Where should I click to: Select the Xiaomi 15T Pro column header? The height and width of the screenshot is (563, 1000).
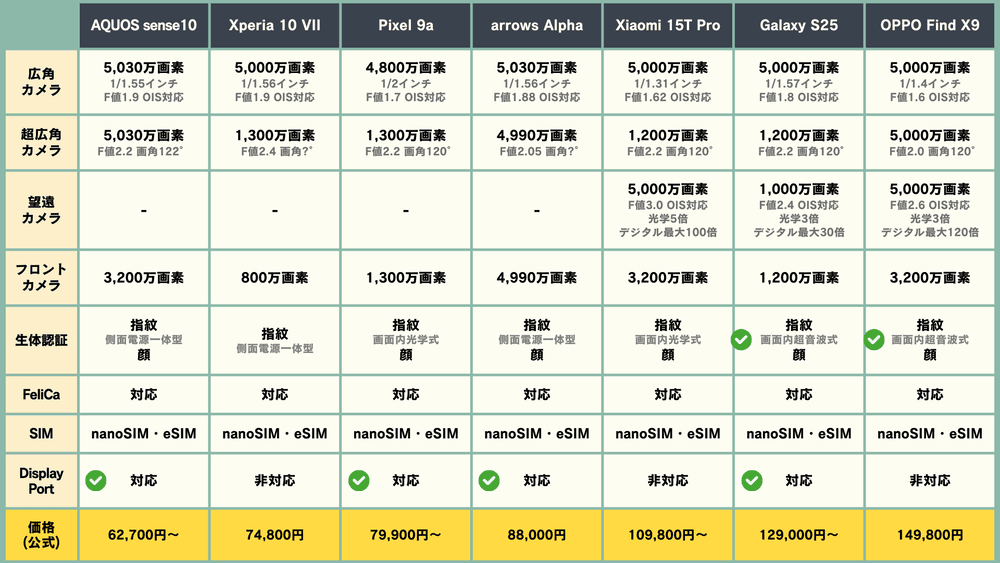pos(667,25)
